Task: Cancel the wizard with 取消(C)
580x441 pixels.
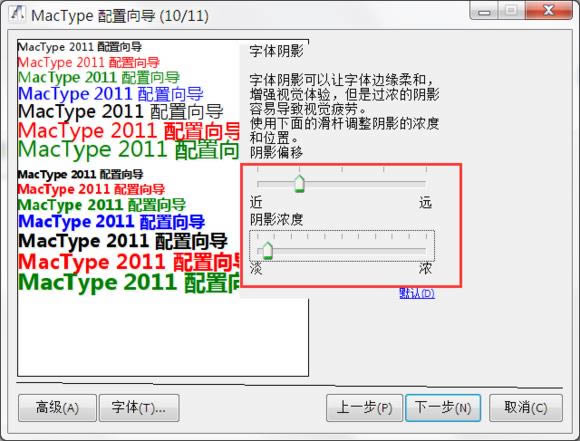Action: click(x=526, y=408)
